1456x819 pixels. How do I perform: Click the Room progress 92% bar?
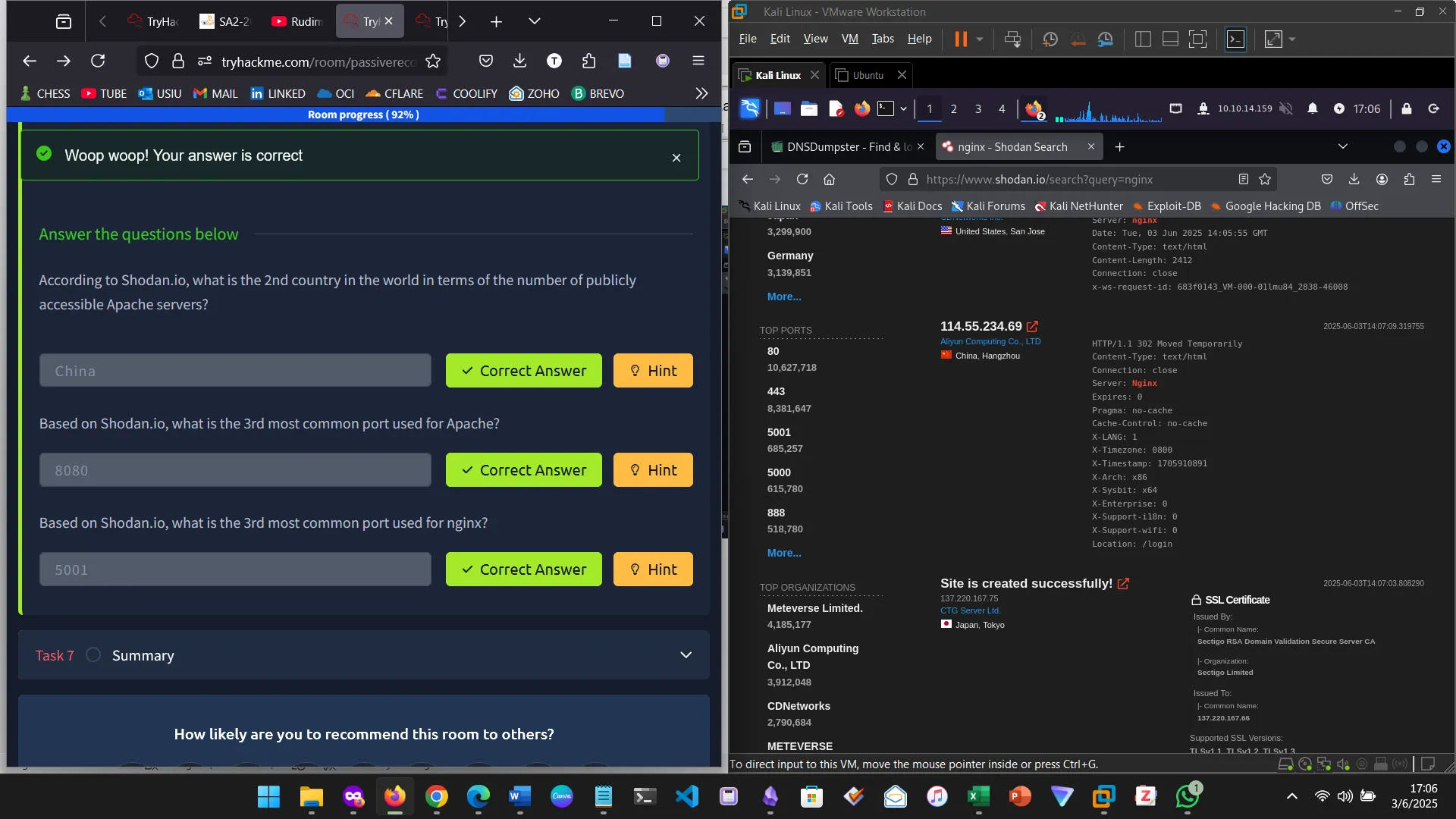(363, 115)
